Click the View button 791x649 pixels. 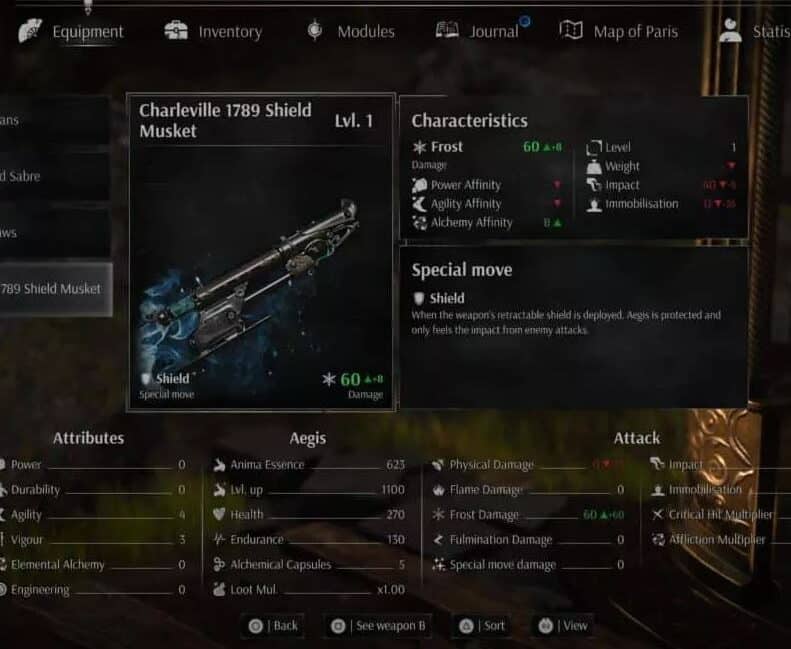(x=563, y=626)
